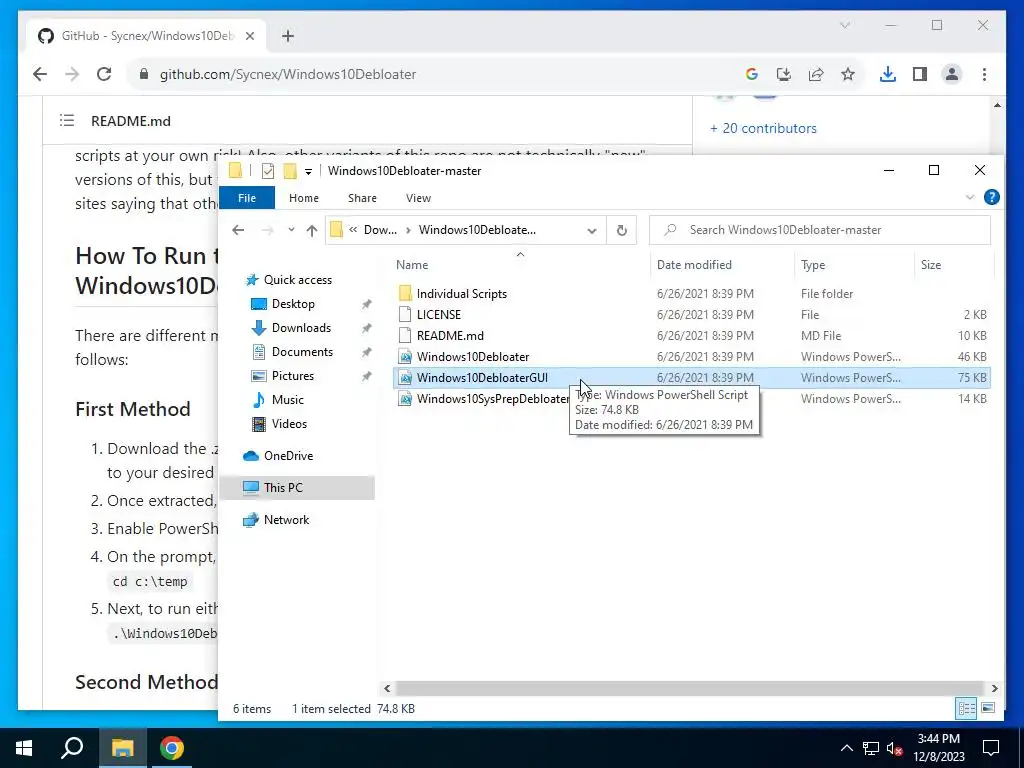This screenshot has width=1024, height=768.
Task: Click the Chrome address bar URL
Action: coord(287,74)
